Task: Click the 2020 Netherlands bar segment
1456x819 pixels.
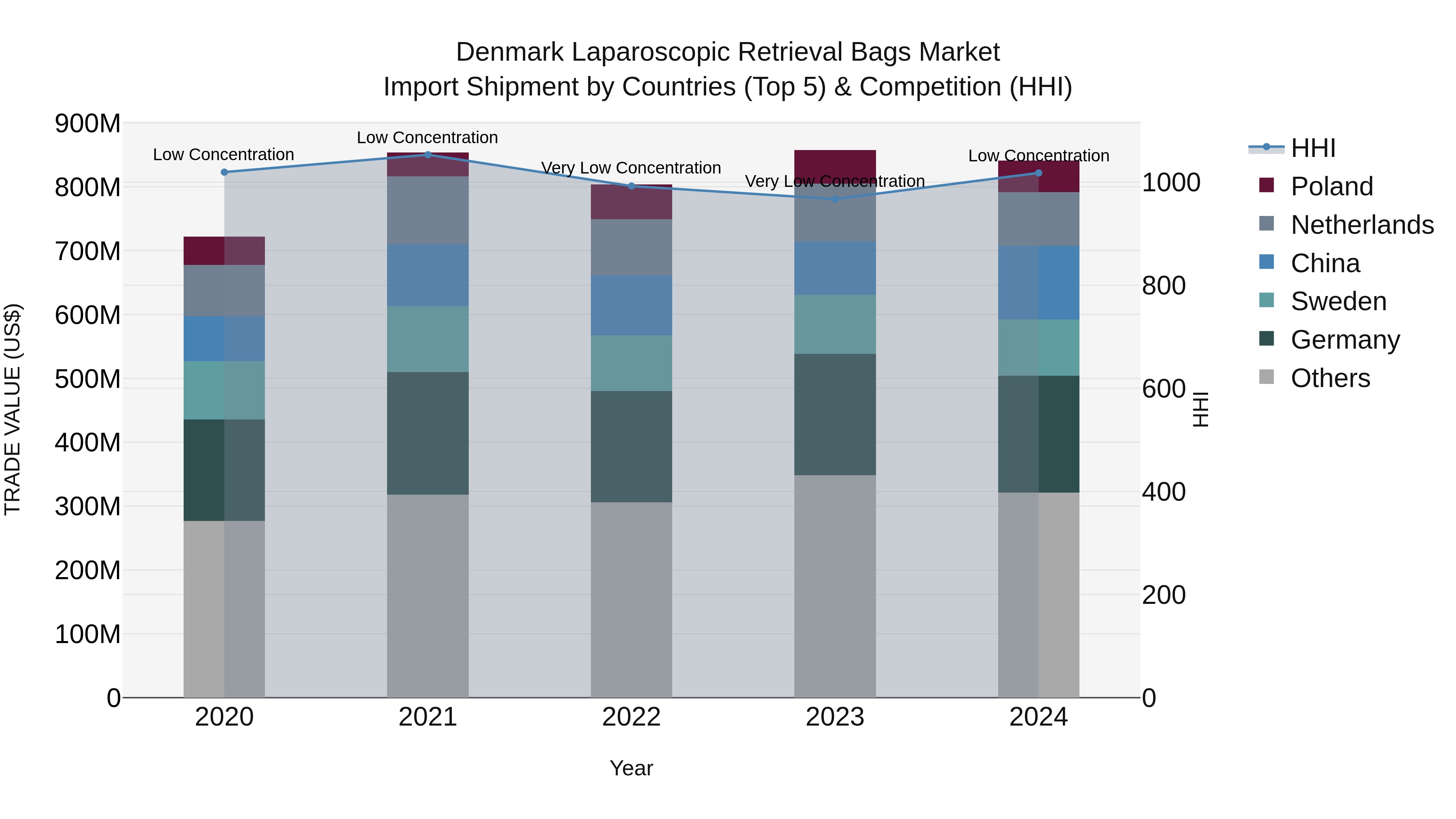Action: pos(224,290)
